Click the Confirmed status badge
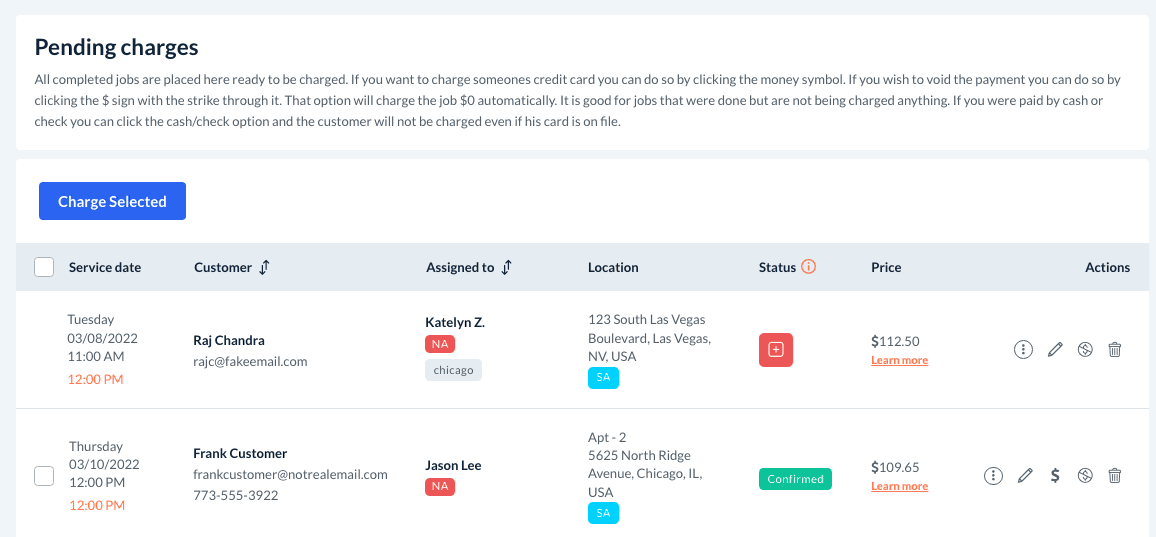 tap(795, 479)
